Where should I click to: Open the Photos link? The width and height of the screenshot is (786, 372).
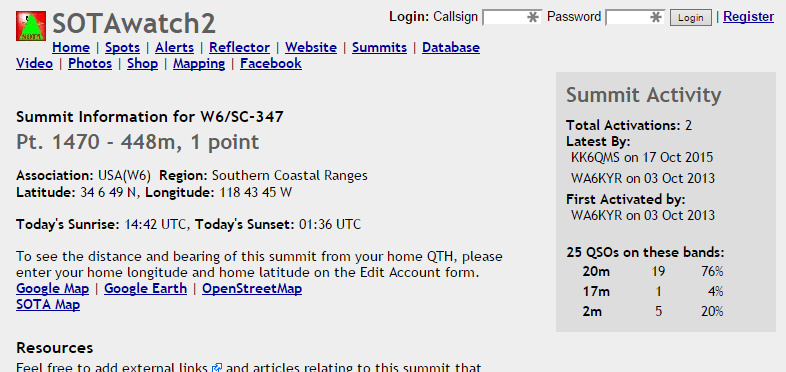90,64
